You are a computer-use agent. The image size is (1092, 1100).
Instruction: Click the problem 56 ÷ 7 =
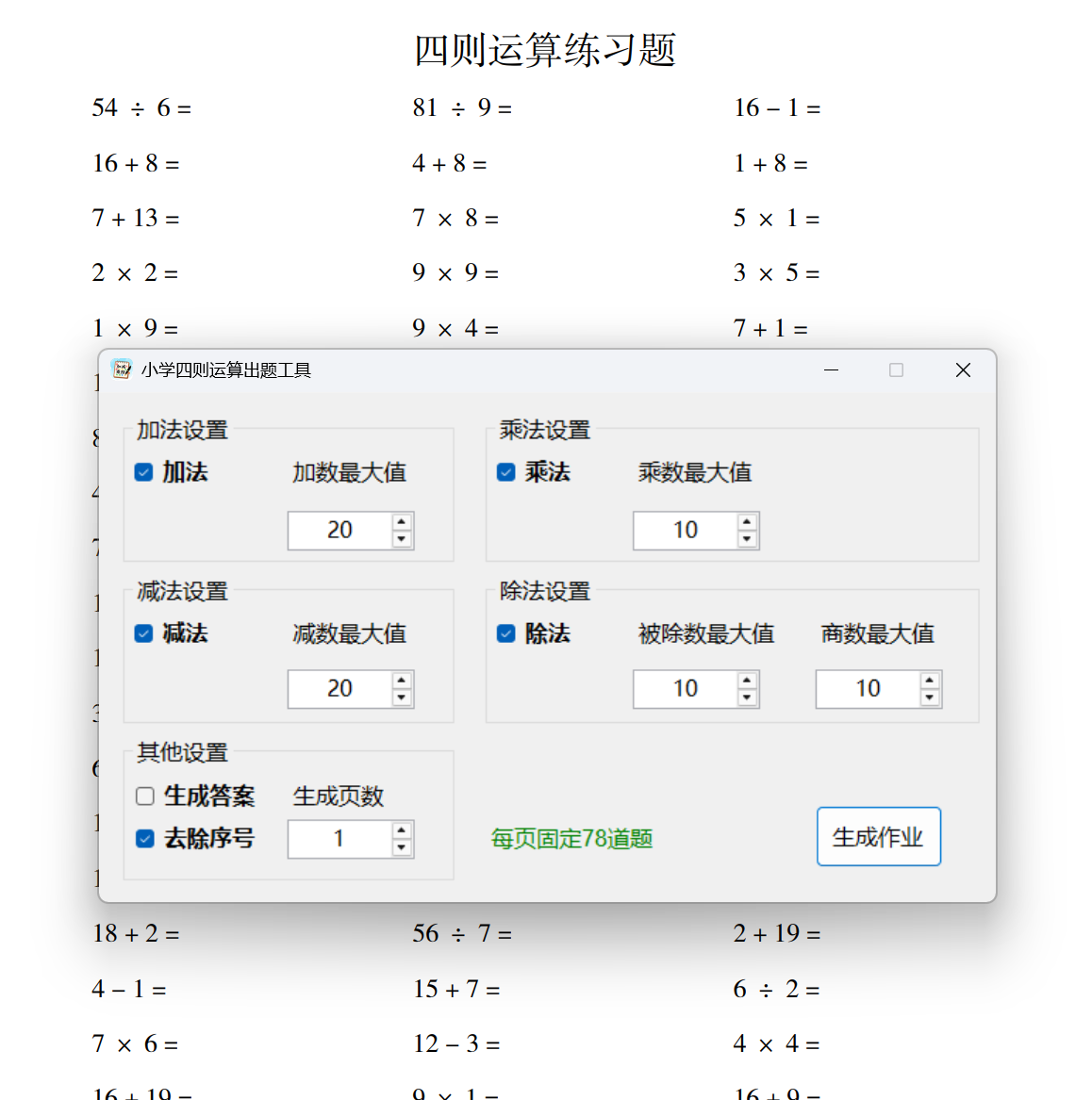pos(462,933)
